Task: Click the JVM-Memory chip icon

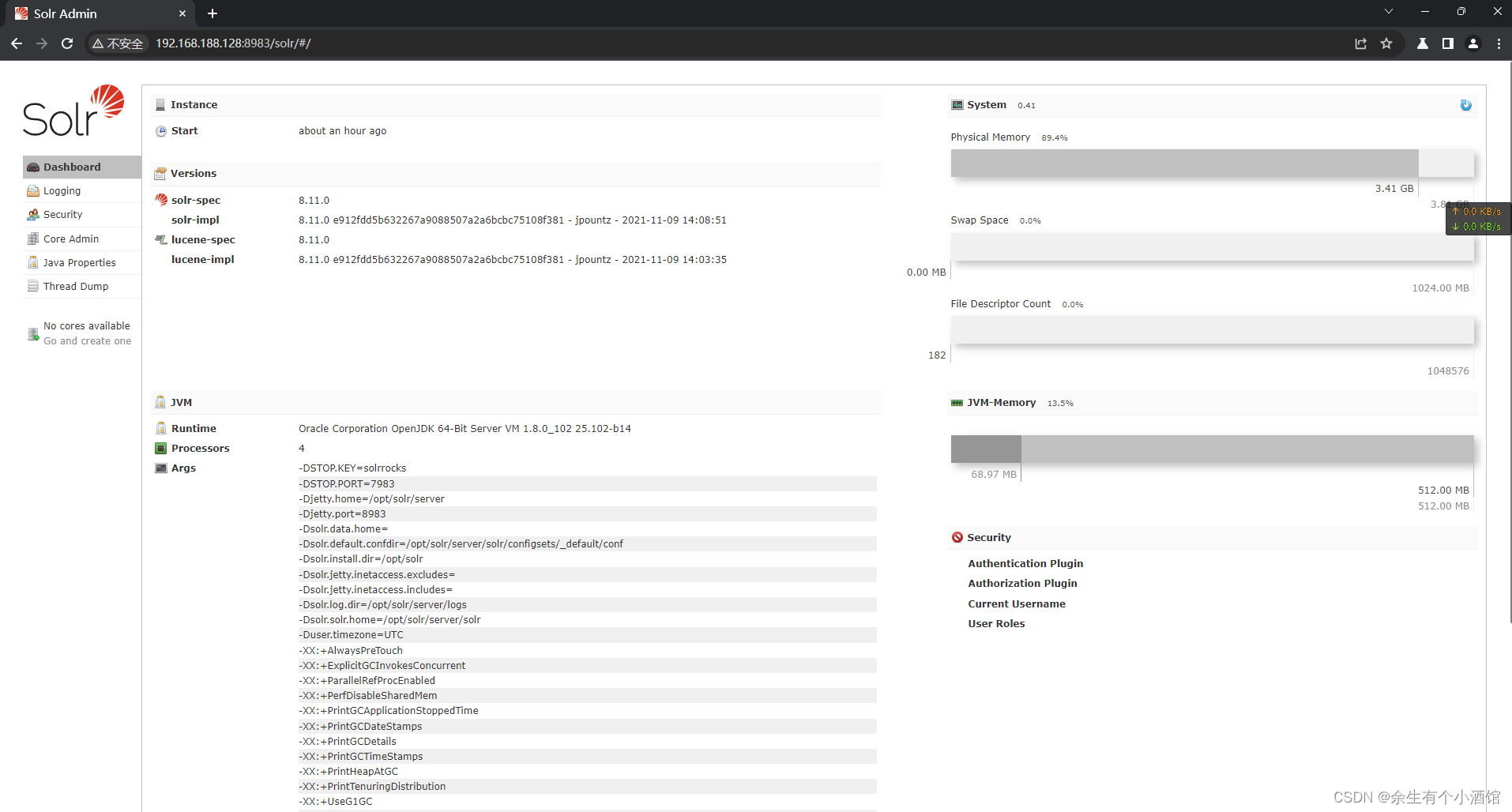Action: pos(957,403)
